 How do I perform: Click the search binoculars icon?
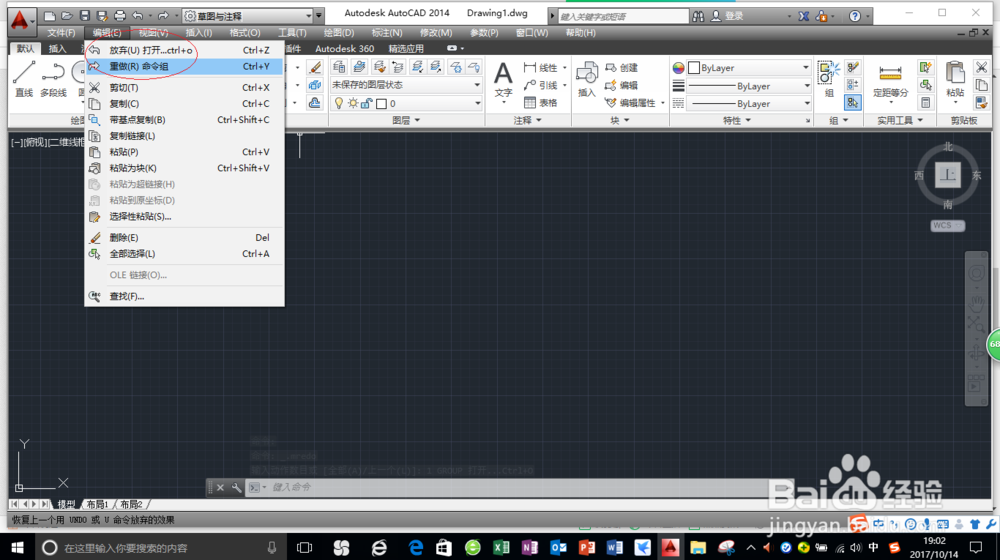click(x=698, y=16)
